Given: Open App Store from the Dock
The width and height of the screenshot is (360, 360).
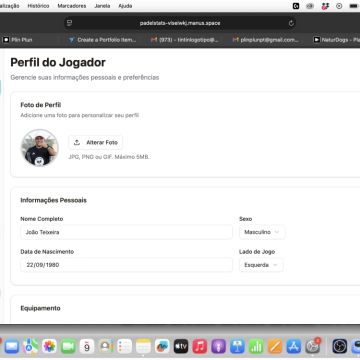Looking at the screenshot, I should 294,347.
